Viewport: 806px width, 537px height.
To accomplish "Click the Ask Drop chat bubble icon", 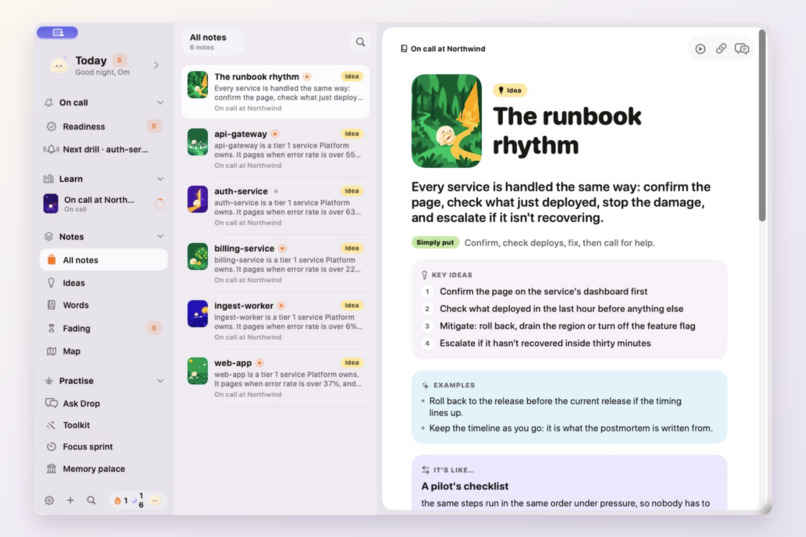I will coord(51,403).
